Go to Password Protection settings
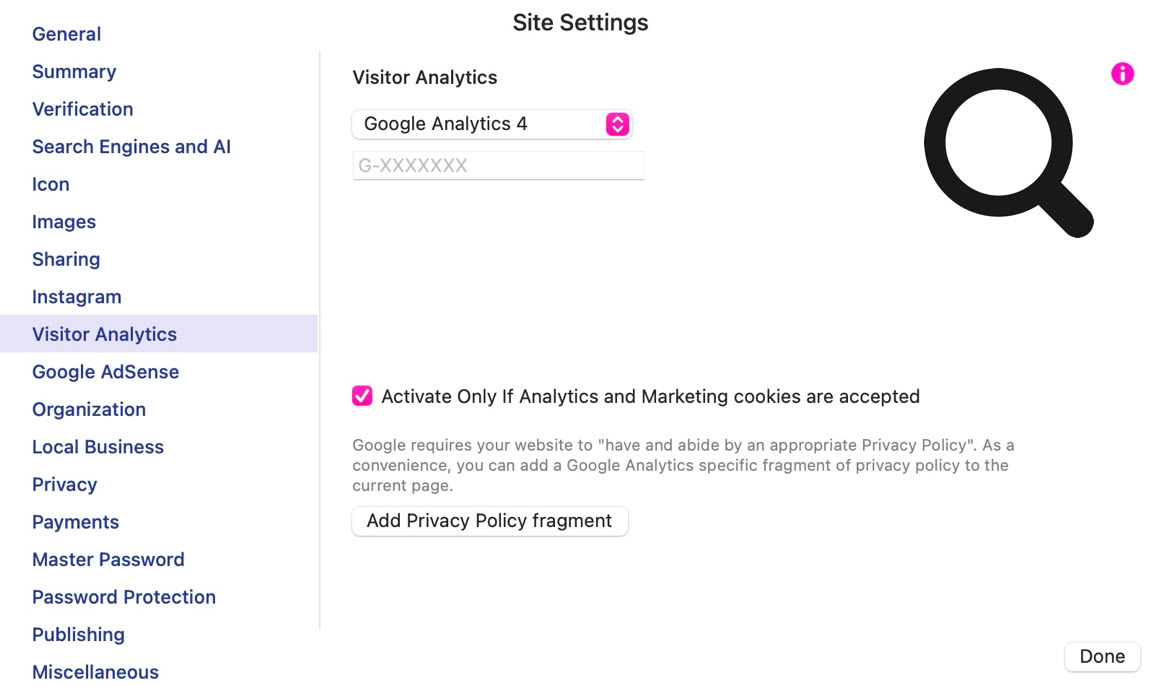Viewport: 1162px width, 686px height. (x=124, y=597)
